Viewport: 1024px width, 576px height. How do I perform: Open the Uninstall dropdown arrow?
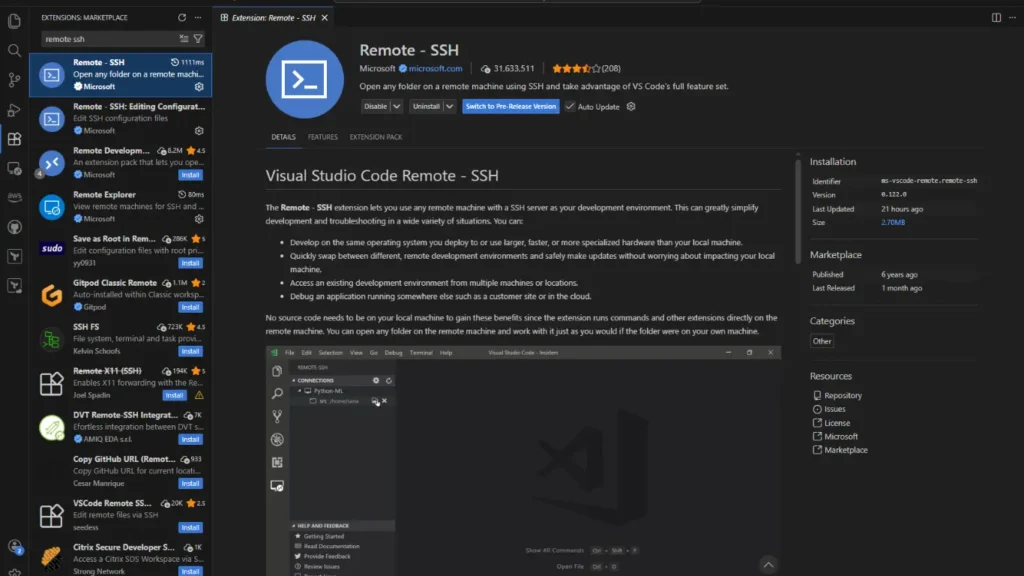tap(450, 106)
